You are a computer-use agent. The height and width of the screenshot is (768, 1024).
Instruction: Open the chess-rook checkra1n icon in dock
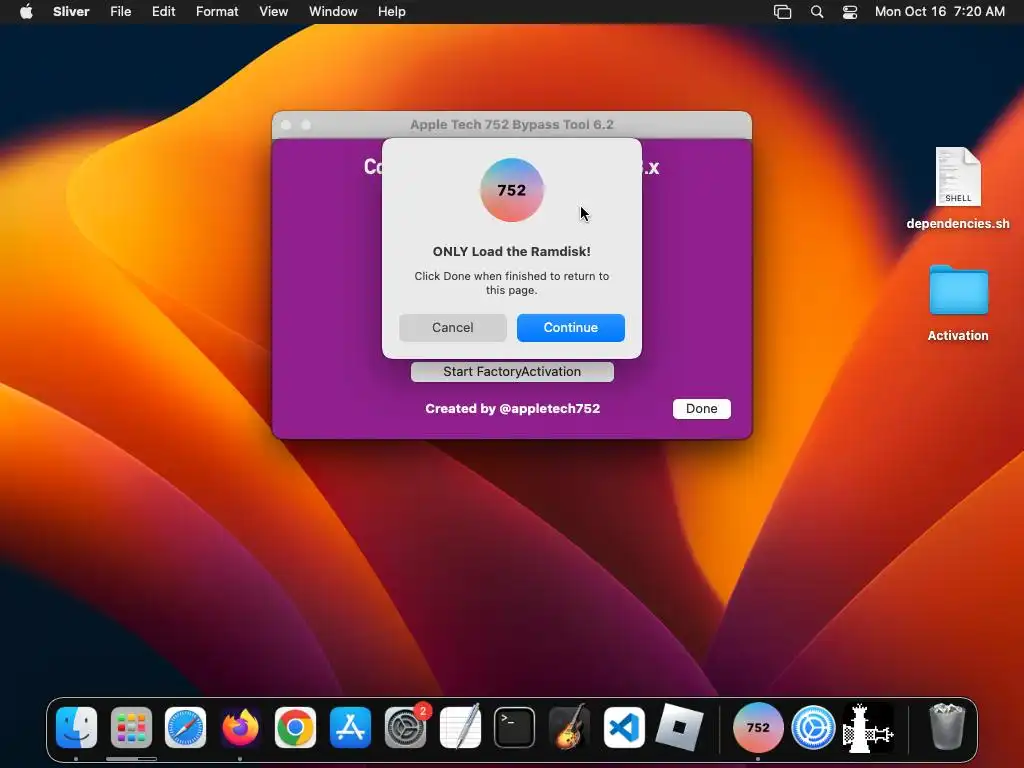click(868, 728)
